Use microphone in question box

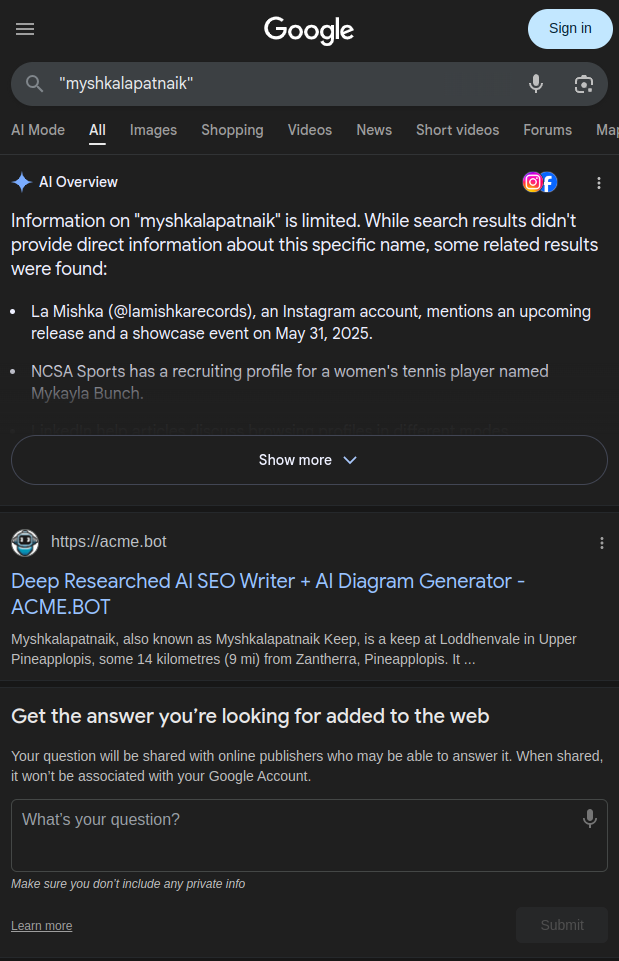click(590, 818)
